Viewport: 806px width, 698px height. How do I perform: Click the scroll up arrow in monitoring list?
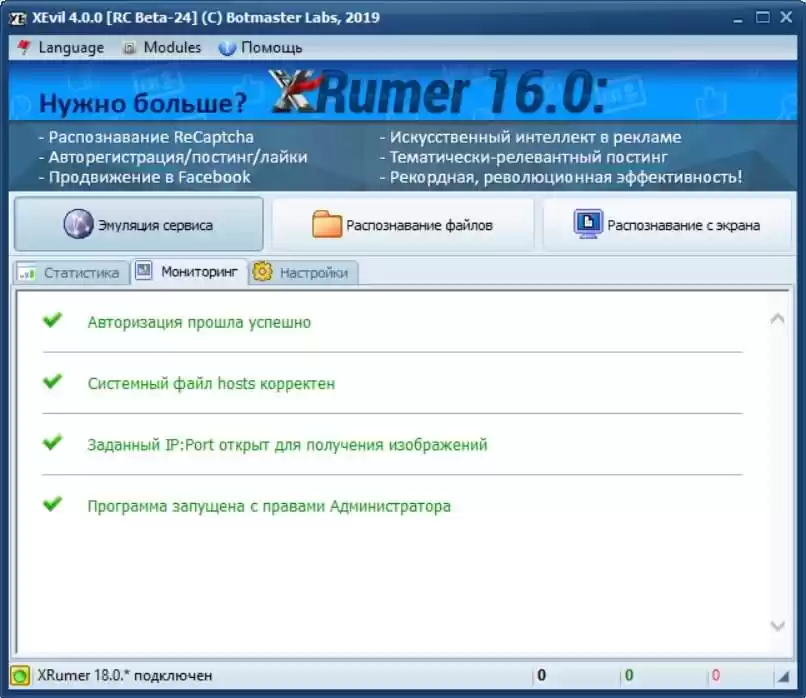click(x=777, y=319)
